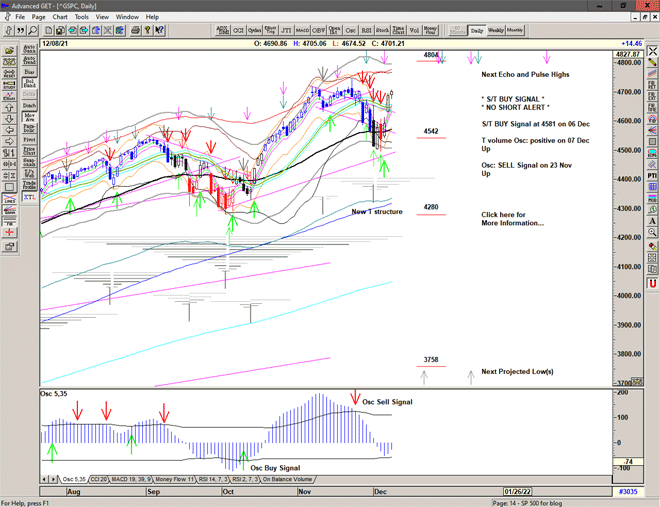This screenshot has height=507, width=660.
Task: Select the Bias indicator button
Action: (29, 72)
